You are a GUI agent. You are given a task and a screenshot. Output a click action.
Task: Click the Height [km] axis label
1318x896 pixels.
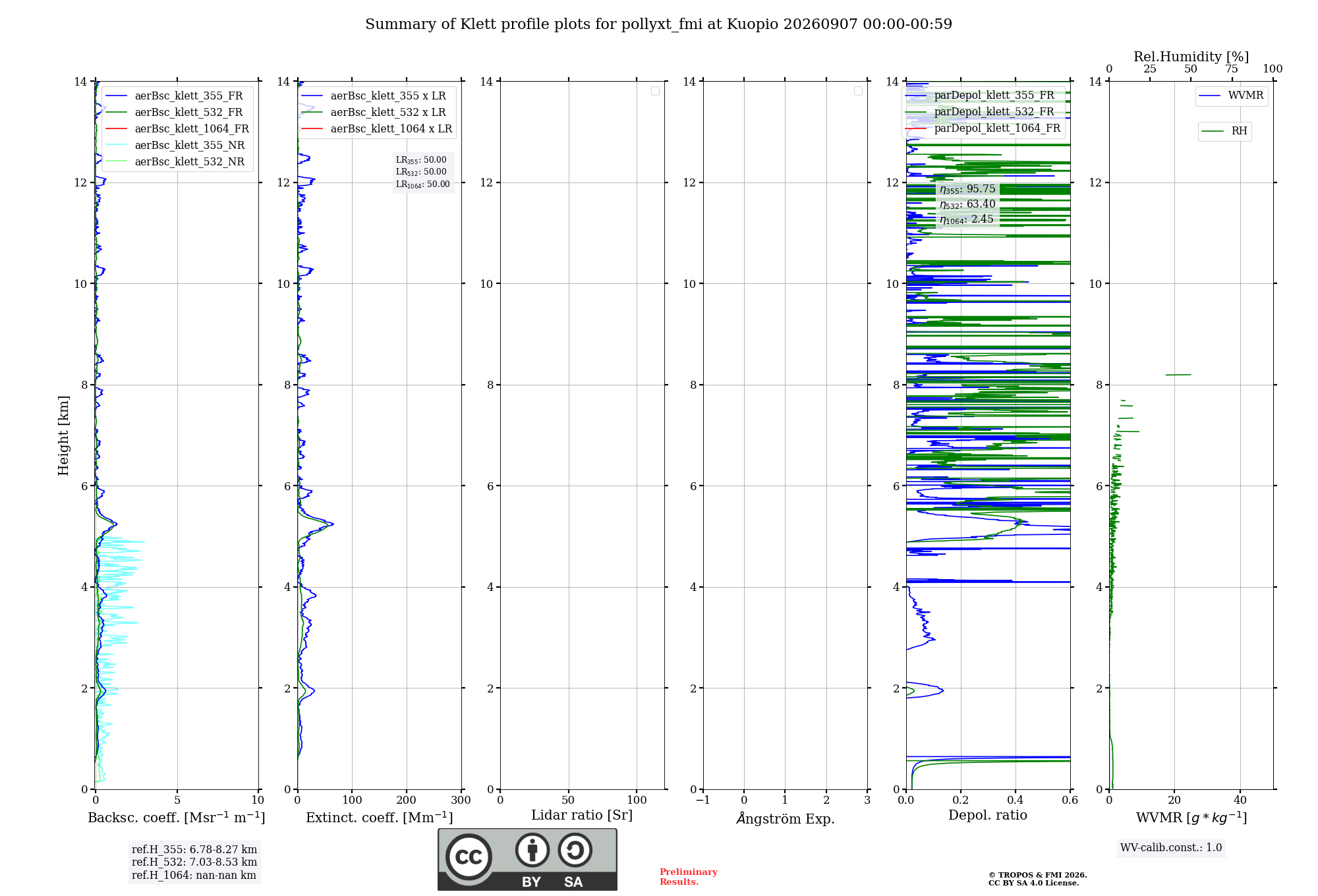click(63, 435)
